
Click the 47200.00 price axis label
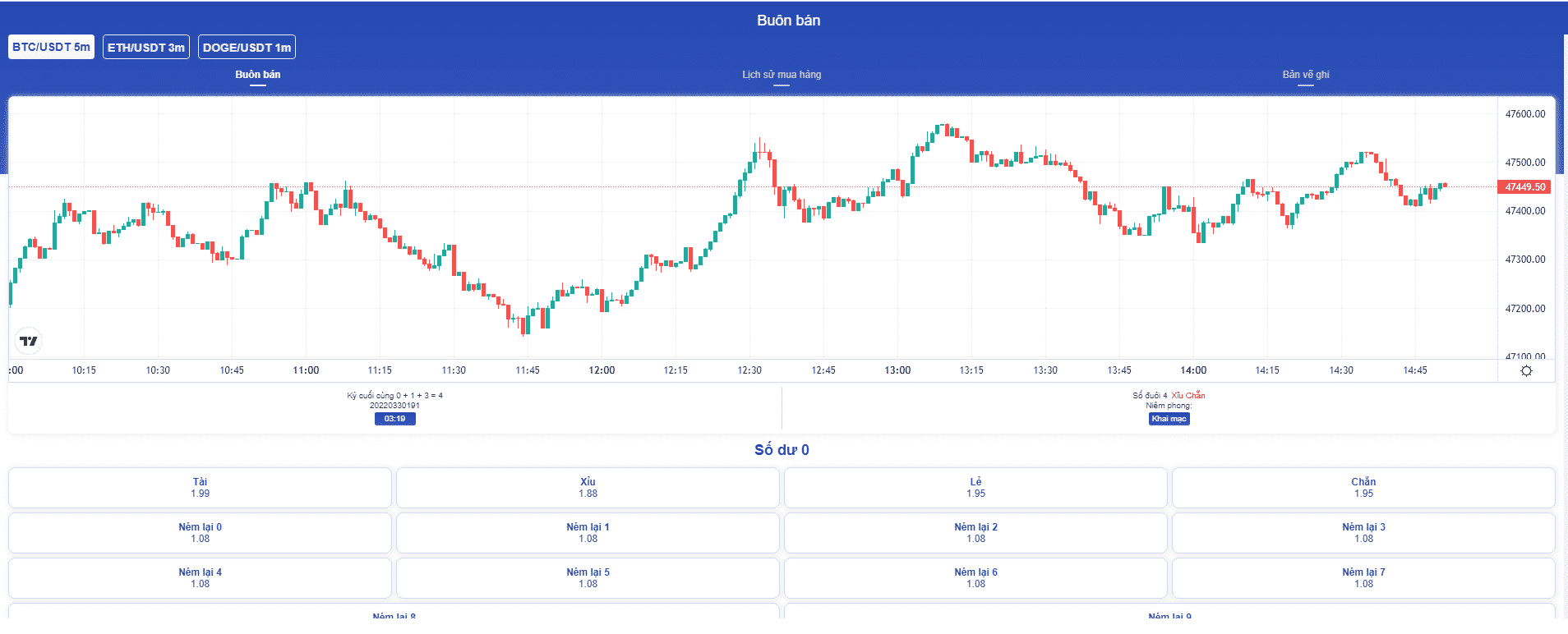tap(1525, 309)
